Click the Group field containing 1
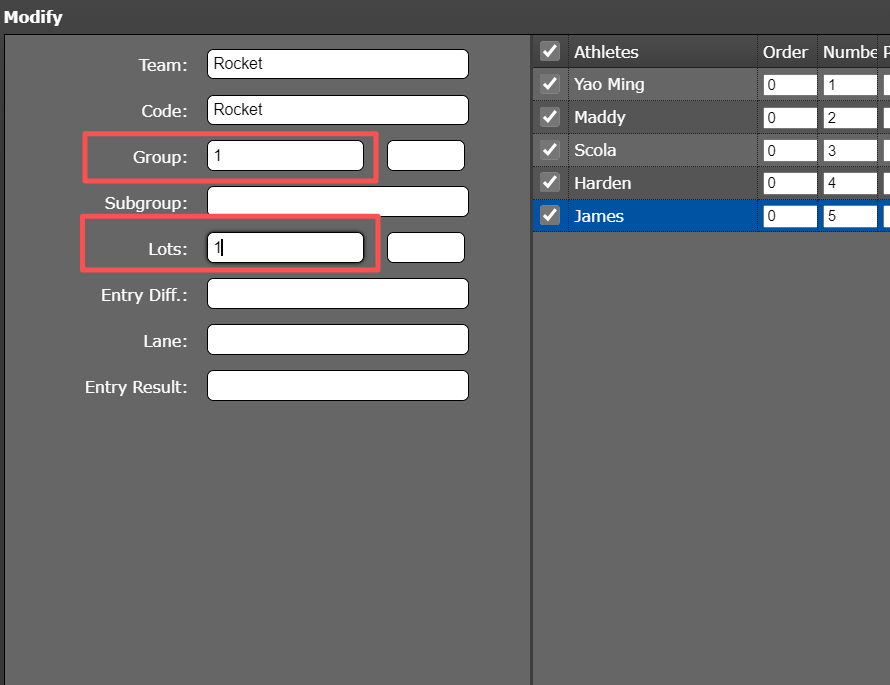 (x=285, y=156)
